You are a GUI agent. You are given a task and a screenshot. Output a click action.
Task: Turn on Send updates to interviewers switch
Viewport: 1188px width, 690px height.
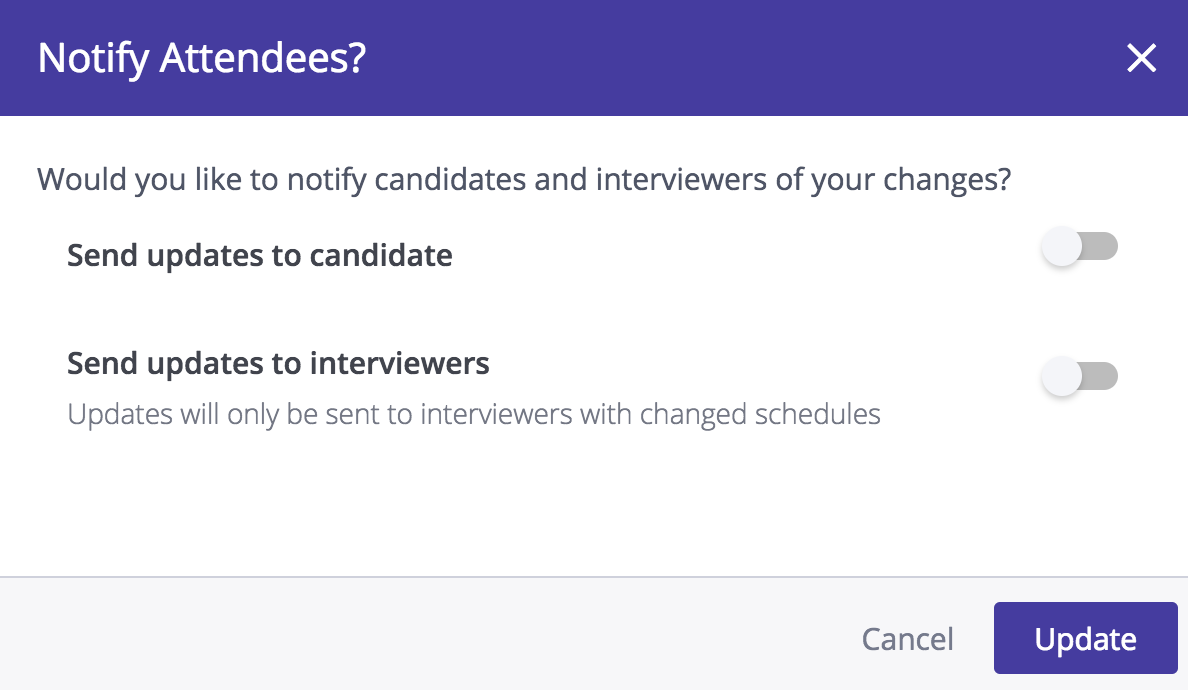pos(1079,378)
